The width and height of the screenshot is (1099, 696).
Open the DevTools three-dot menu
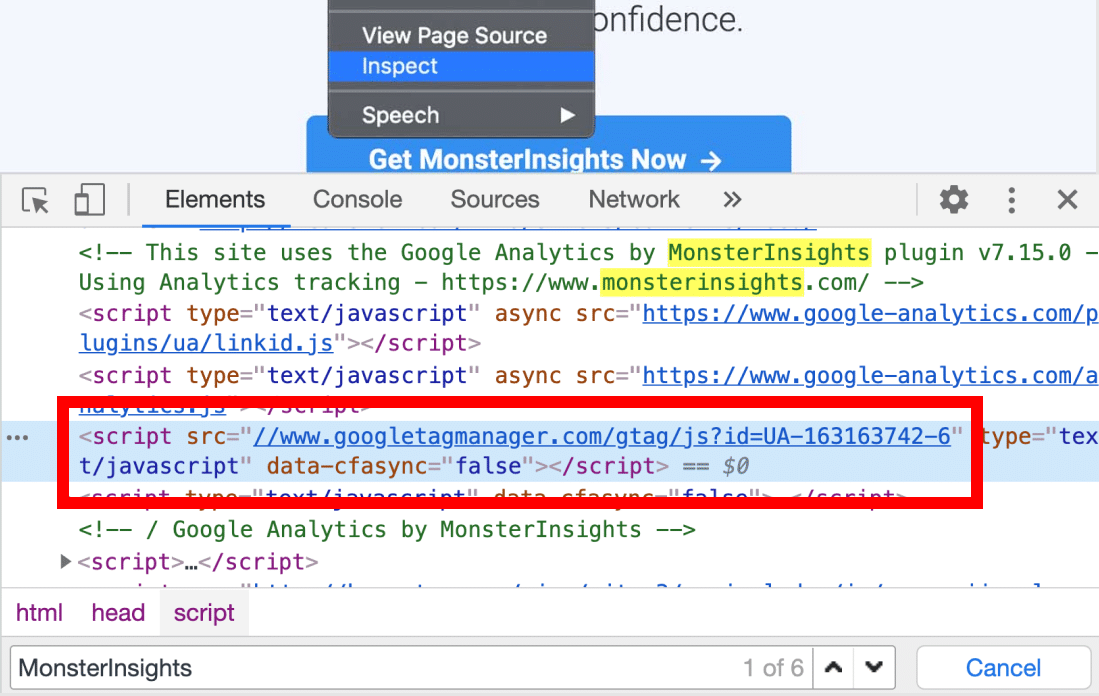click(1011, 200)
